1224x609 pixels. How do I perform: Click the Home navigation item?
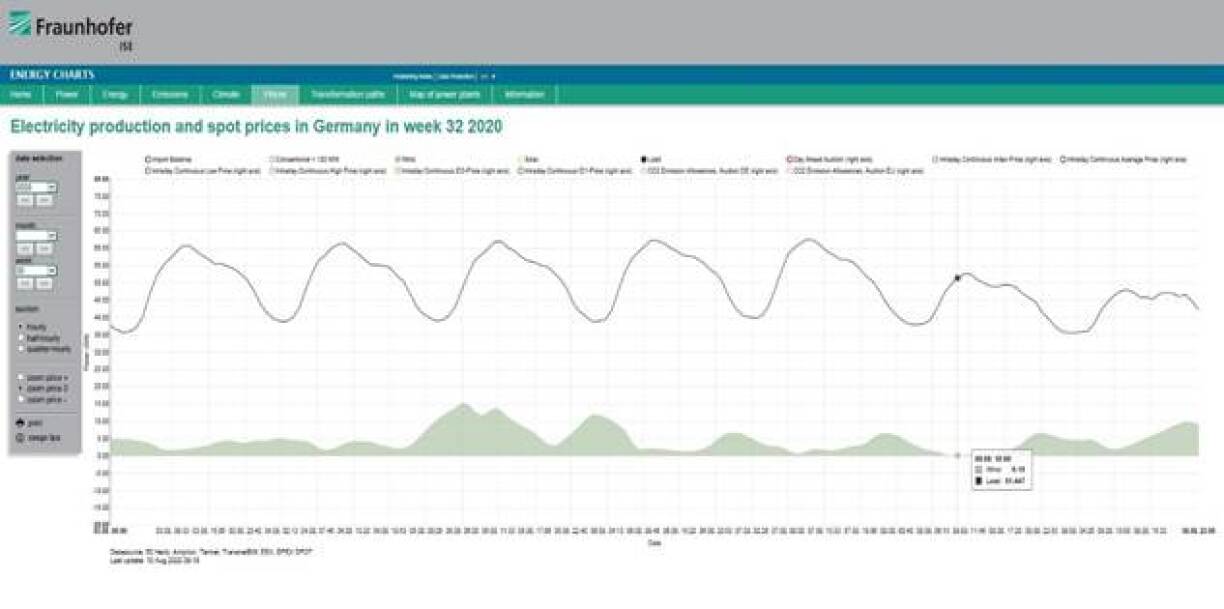[20, 95]
